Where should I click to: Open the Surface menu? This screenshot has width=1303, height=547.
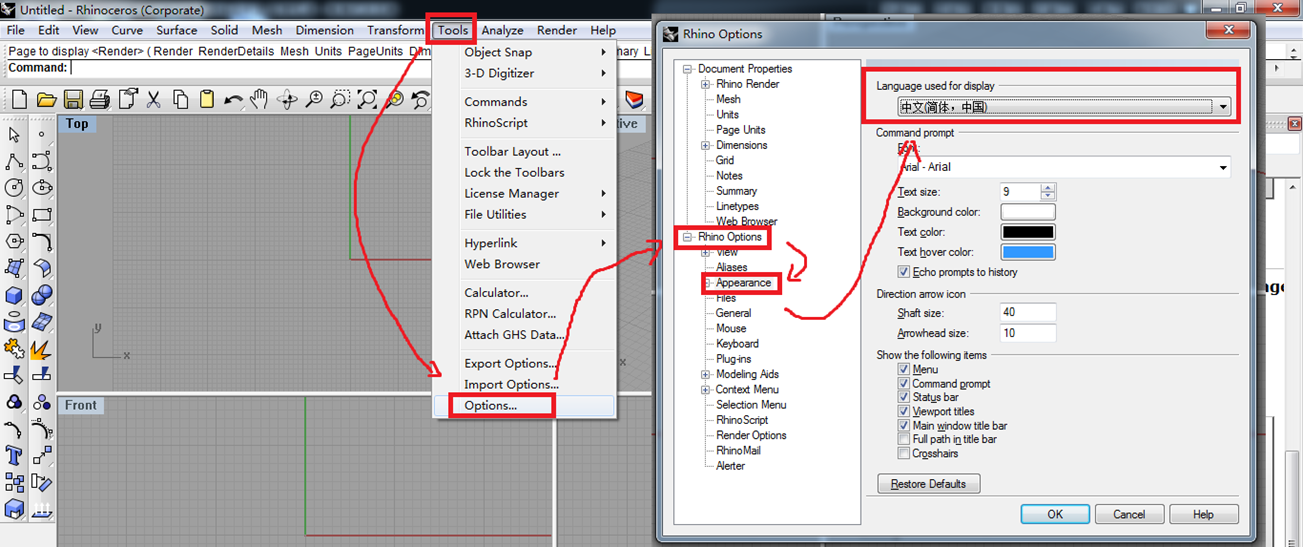click(x=177, y=30)
